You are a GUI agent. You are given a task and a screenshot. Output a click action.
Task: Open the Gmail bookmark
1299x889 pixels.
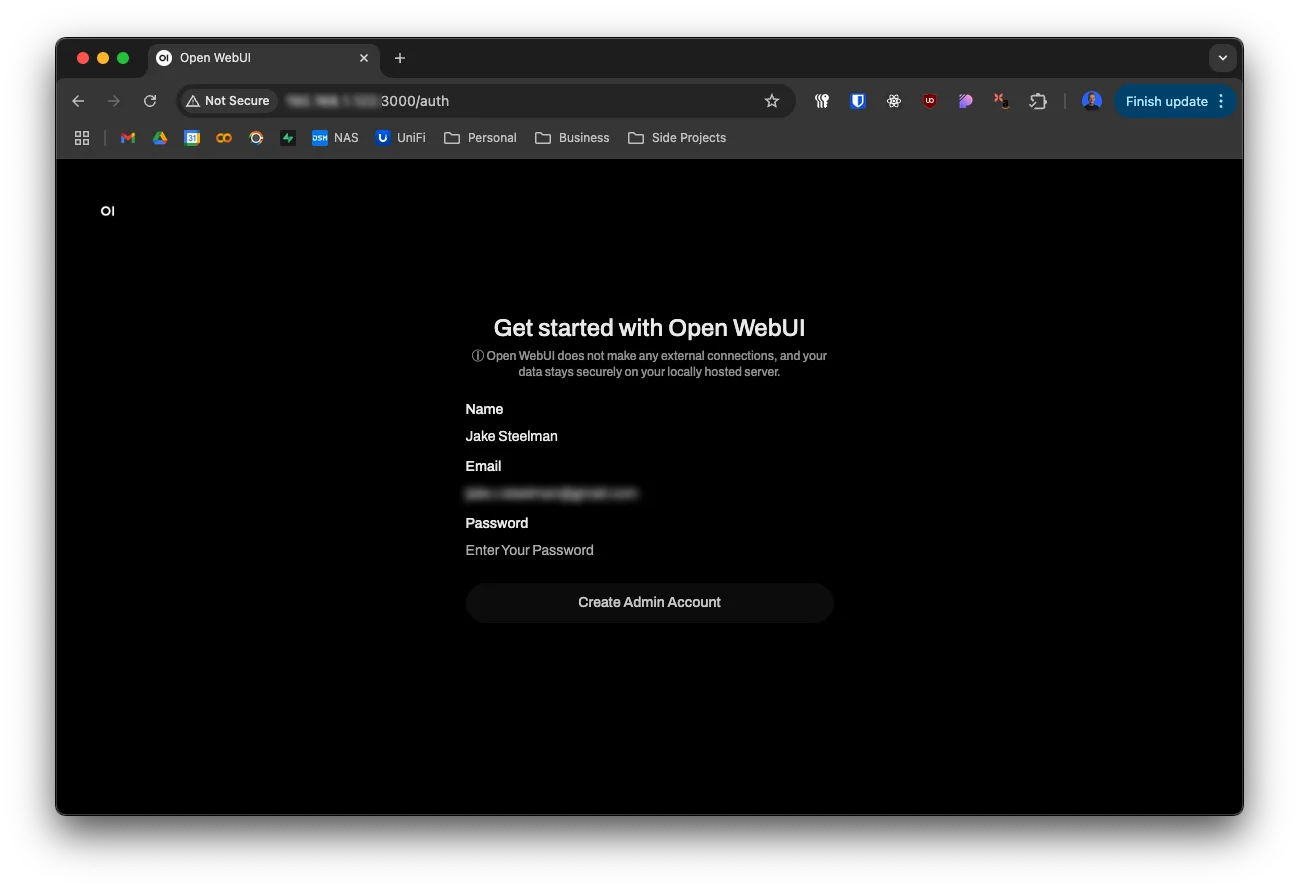click(128, 138)
